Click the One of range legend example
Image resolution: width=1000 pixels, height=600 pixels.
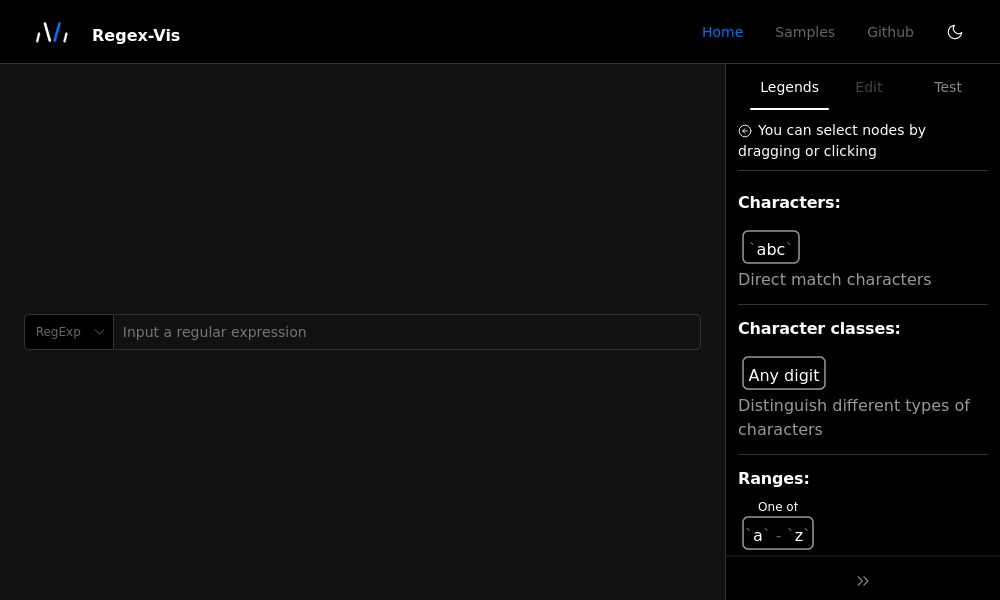pos(778,522)
